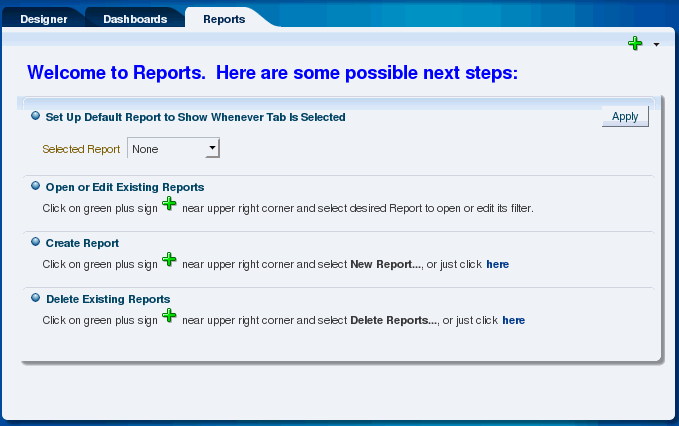Click 'here' link to delete reports
The height and width of the screenshot is (426, 679).
514,320
